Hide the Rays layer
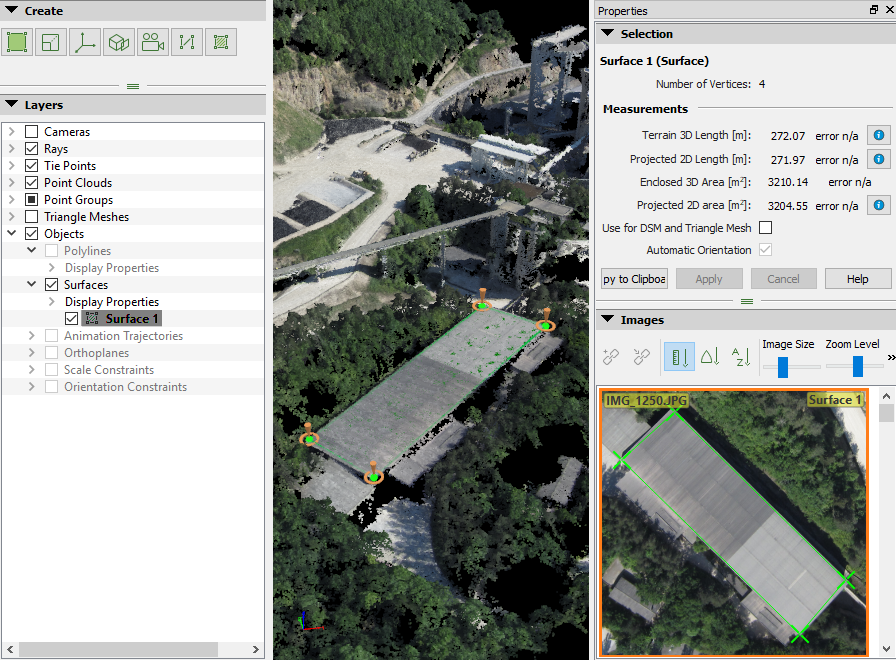The width and height of the screenshot is (896, 660). click(x=31, y=148)
